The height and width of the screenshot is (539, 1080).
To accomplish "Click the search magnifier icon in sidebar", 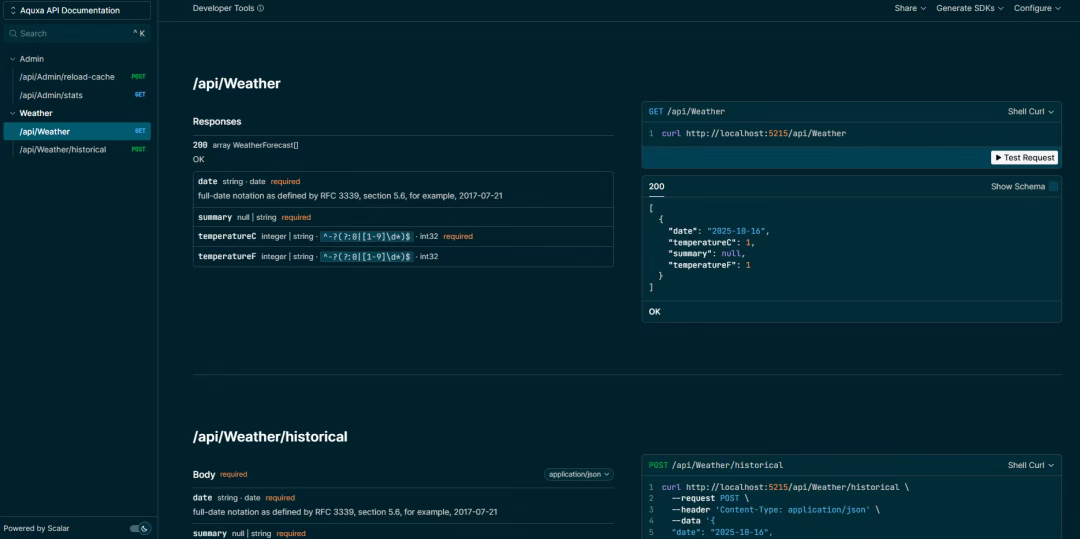I will 13,33.
